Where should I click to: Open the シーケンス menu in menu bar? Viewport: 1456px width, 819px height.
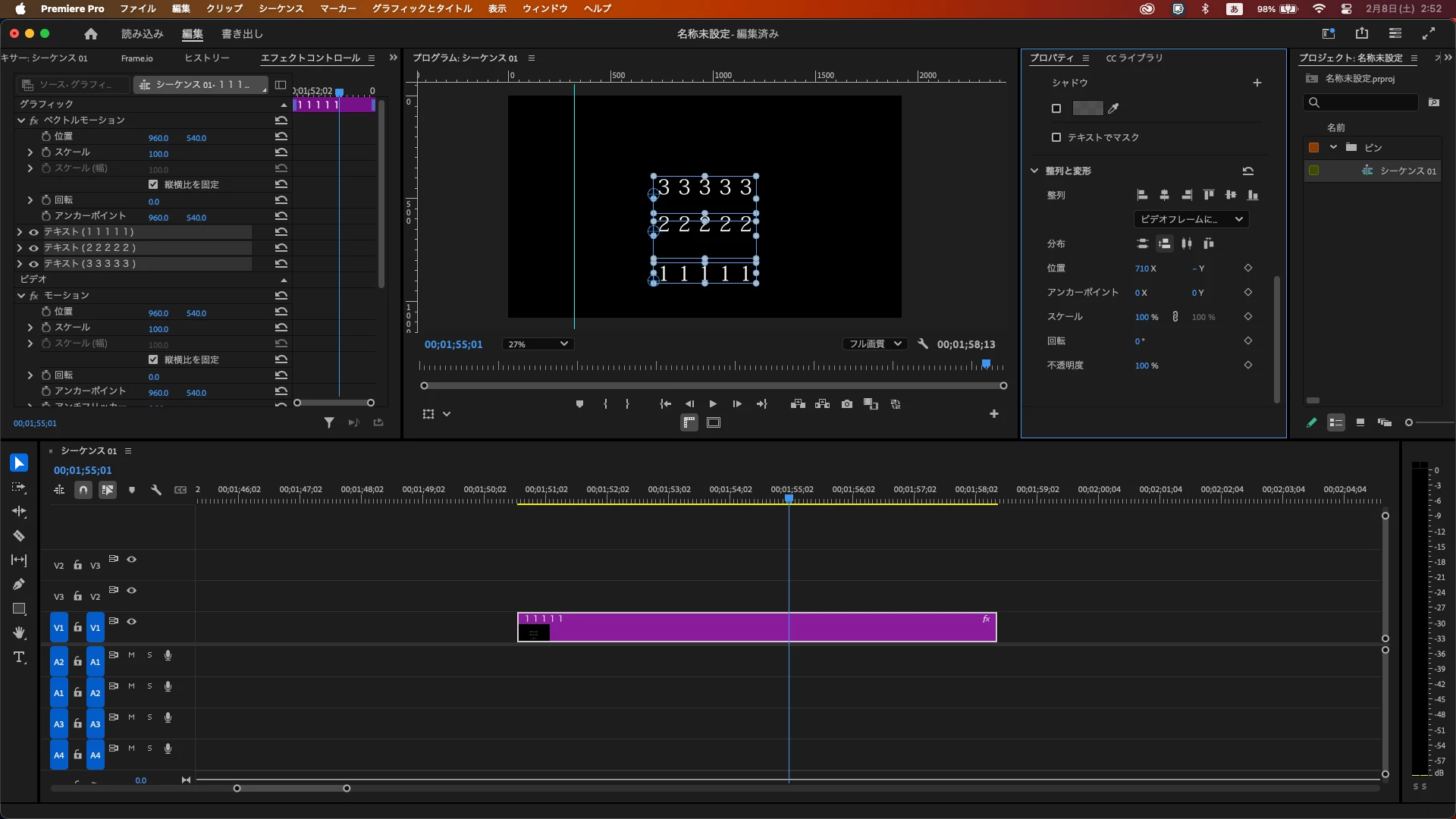pos(281,8)
